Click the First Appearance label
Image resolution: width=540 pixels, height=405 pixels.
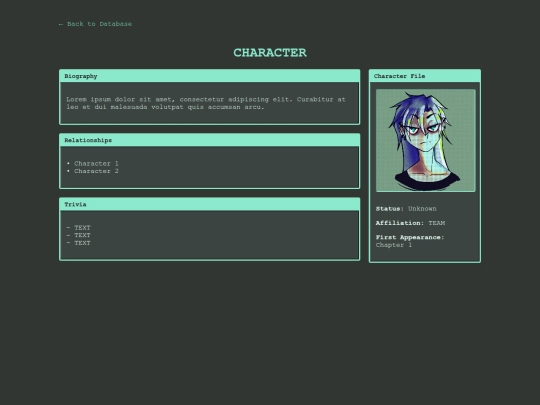410,237
